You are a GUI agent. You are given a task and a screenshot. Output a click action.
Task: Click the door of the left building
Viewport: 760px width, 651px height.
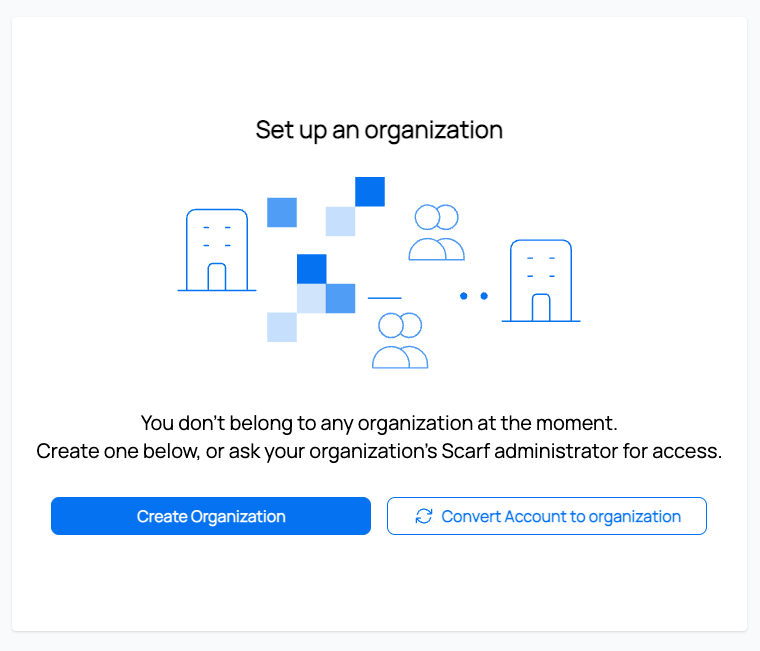[217, 276]
